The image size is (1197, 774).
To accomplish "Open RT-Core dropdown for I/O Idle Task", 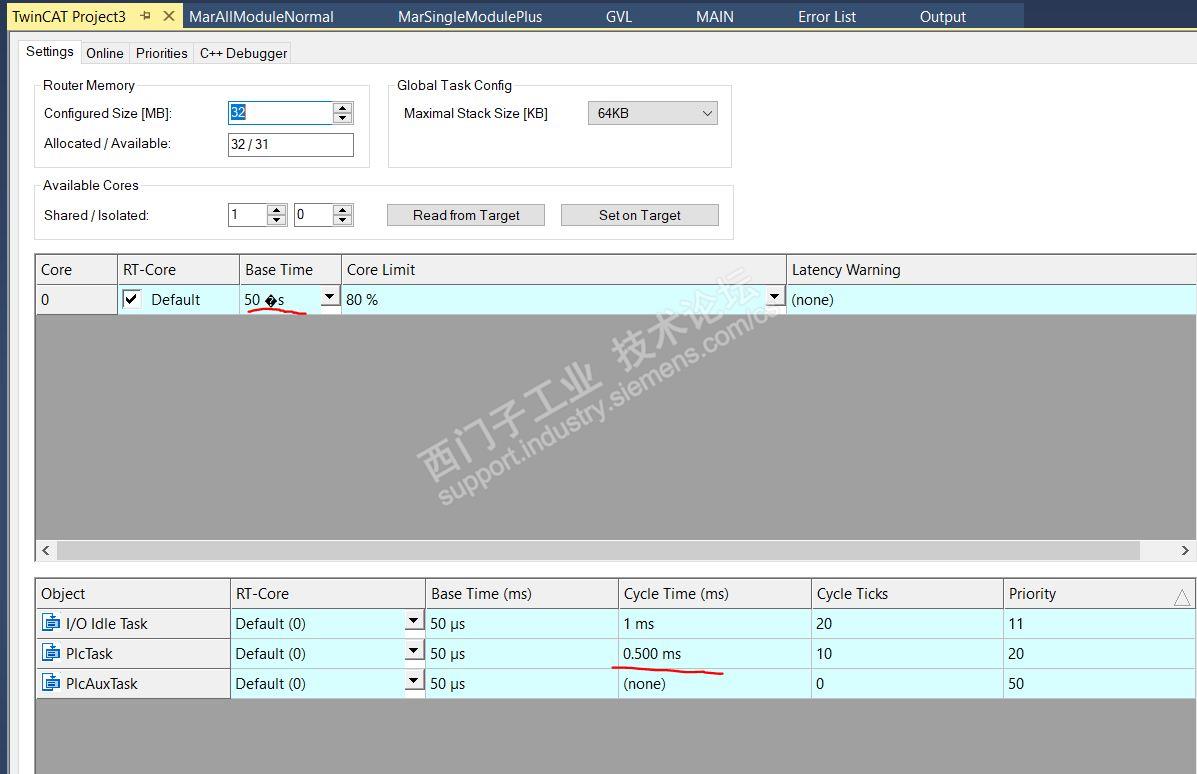I will 414,621.
